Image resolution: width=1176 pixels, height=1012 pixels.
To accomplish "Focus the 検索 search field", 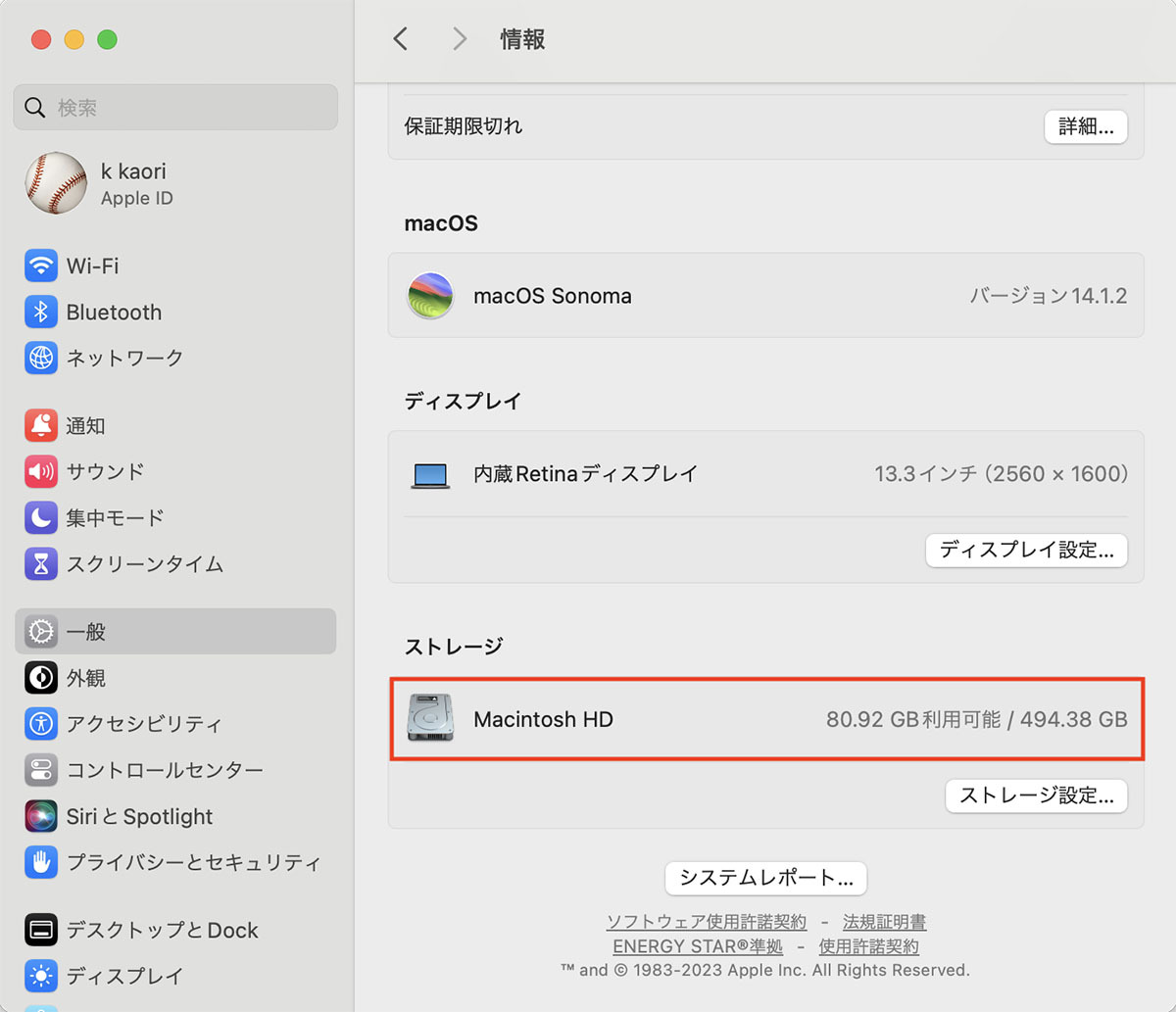I will [x=175, y=108].
